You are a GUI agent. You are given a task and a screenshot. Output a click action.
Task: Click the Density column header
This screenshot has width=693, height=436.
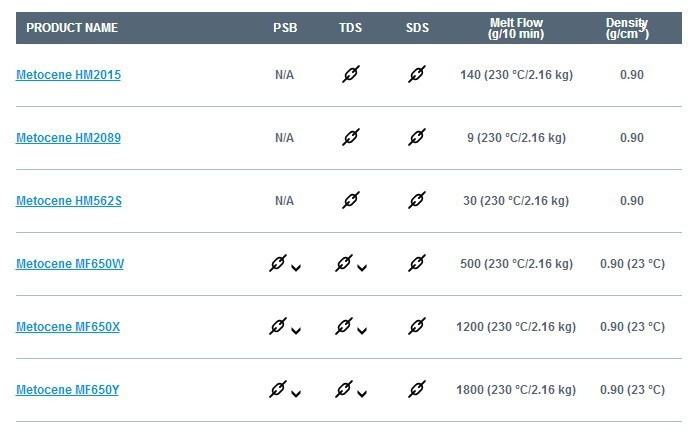tap(627, 28)
